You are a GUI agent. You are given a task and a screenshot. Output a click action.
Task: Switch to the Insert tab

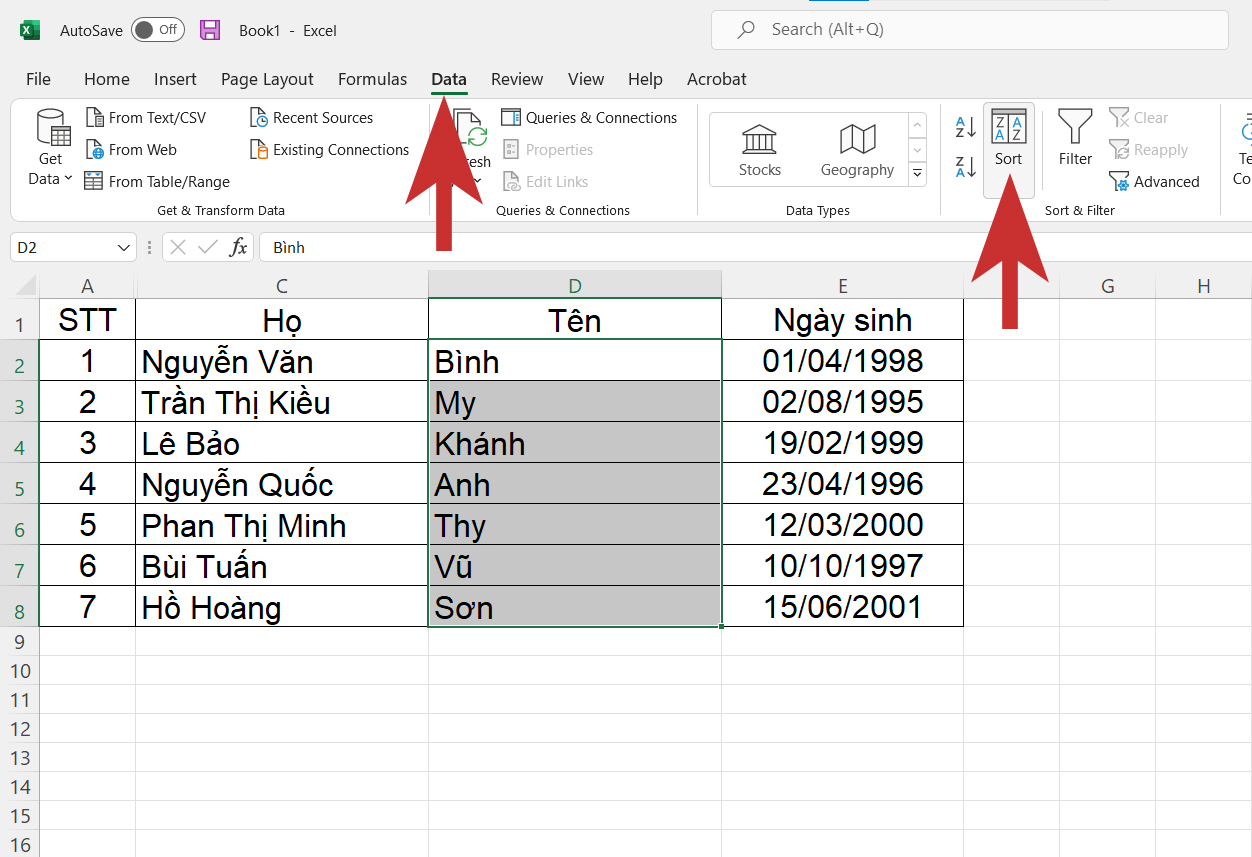click(x=175, y=79)
